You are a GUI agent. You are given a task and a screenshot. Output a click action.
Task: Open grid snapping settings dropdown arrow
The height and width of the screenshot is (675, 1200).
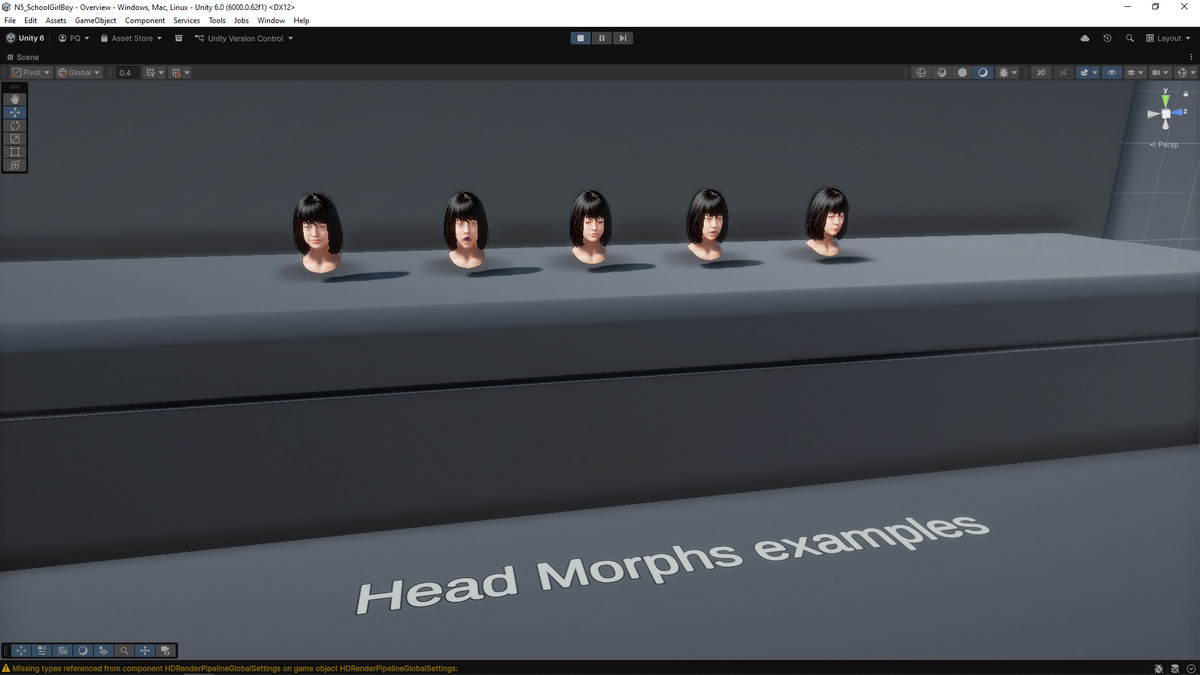pyautogui.click(x=161, y=72)
